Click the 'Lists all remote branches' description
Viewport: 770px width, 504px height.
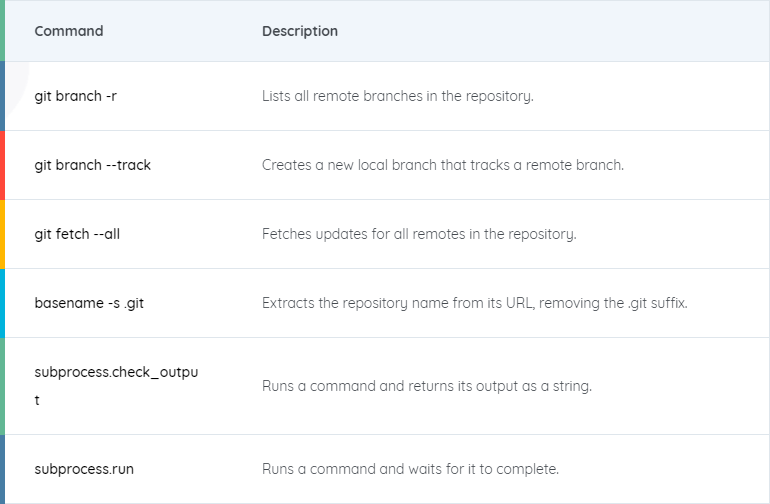[398, 96]
